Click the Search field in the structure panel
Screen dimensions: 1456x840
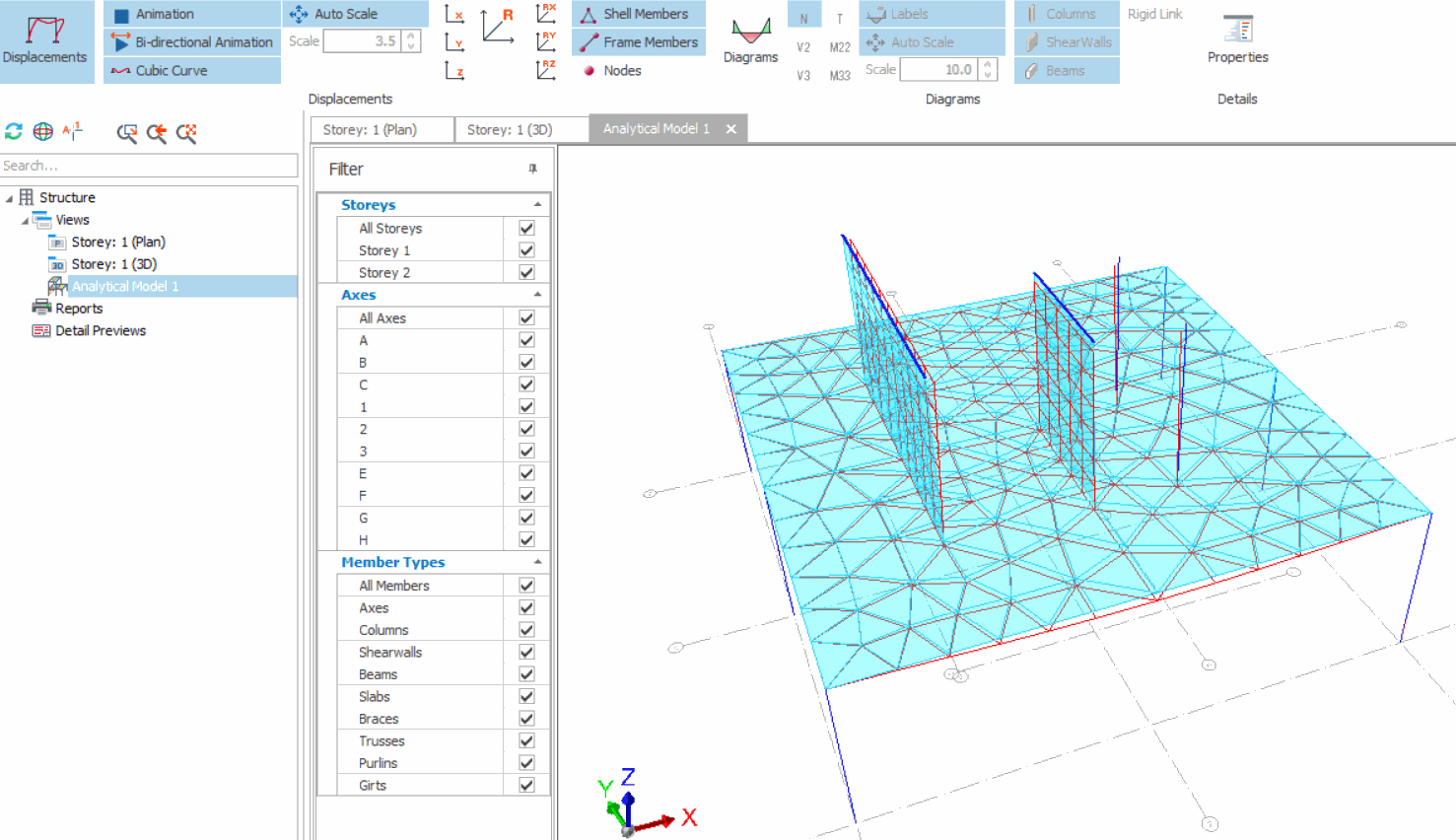pos(148,166)
